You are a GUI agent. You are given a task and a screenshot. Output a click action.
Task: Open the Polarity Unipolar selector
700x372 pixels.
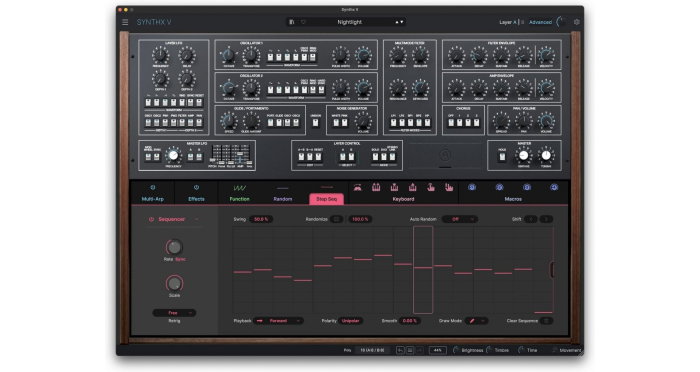pos(350,321)
